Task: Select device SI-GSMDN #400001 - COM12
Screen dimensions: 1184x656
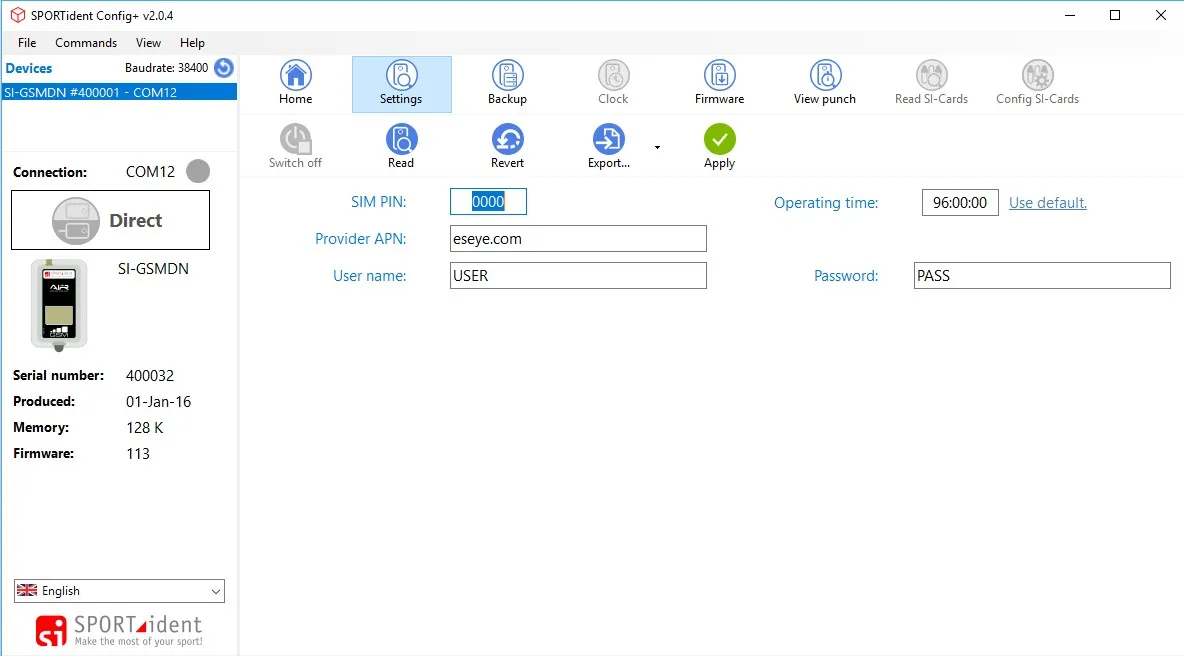Action: pos(119,92)
